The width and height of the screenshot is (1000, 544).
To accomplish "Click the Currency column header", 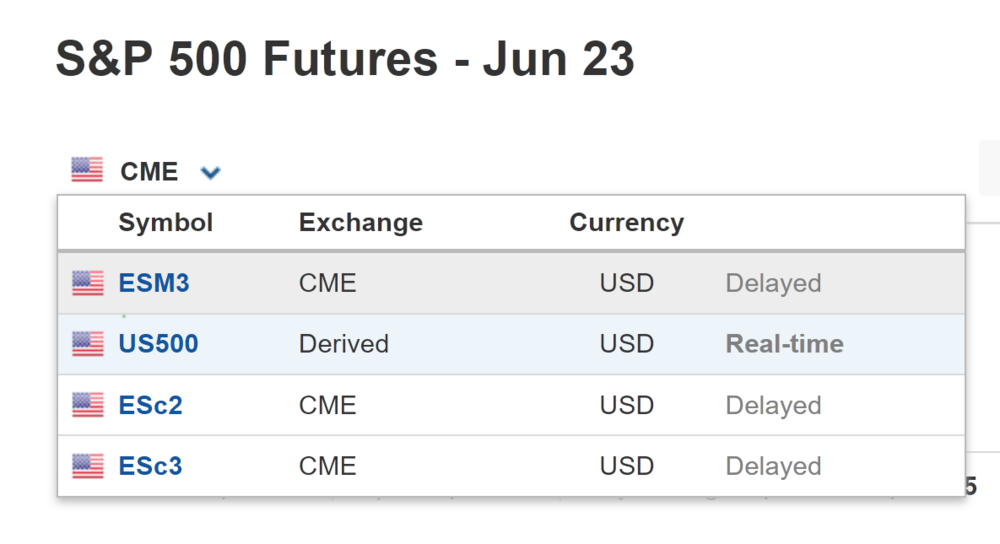I will [x=627, y=222].
